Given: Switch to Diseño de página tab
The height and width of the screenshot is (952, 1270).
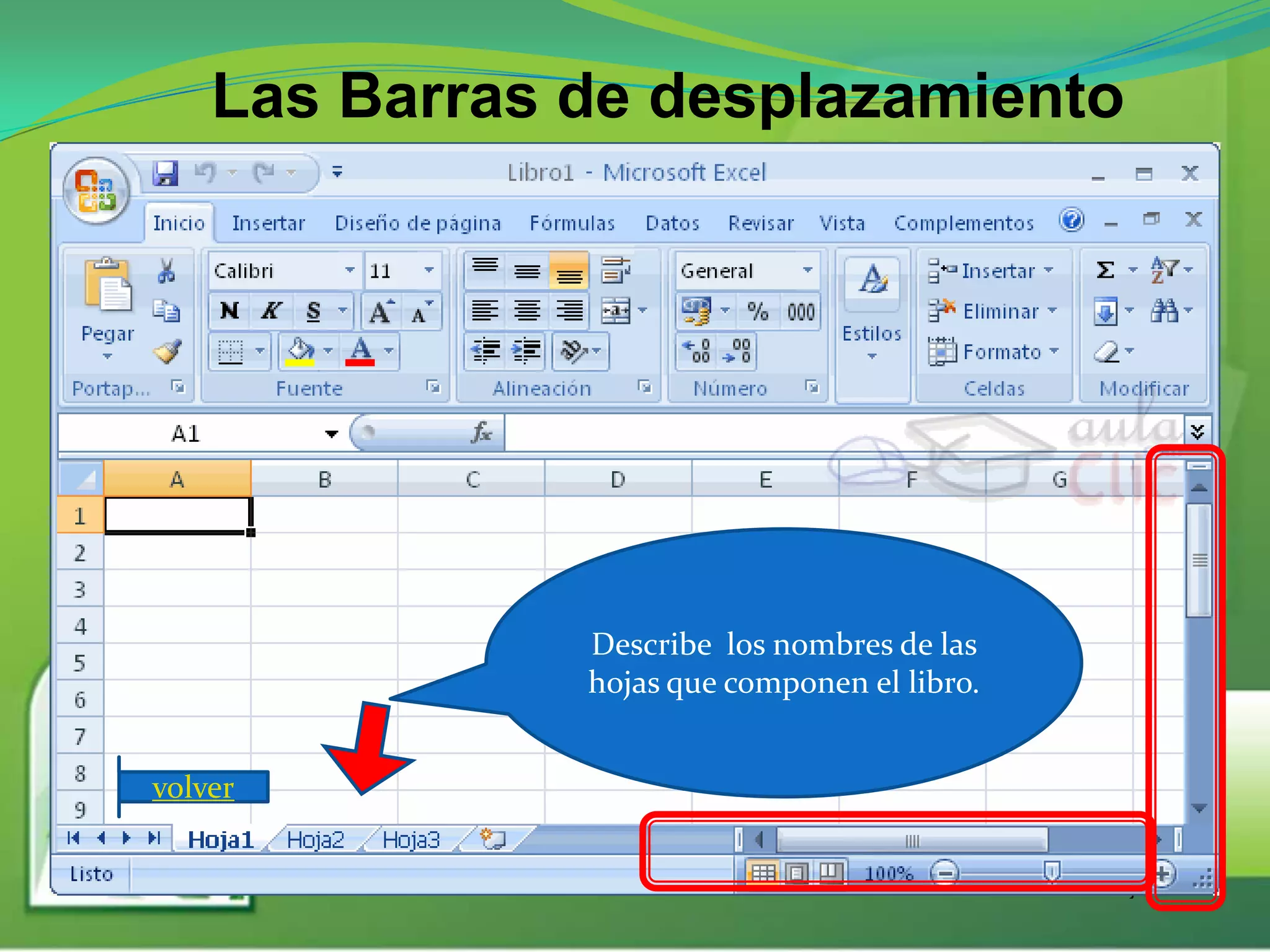Looking at the screenshot, I should (418, 223).
